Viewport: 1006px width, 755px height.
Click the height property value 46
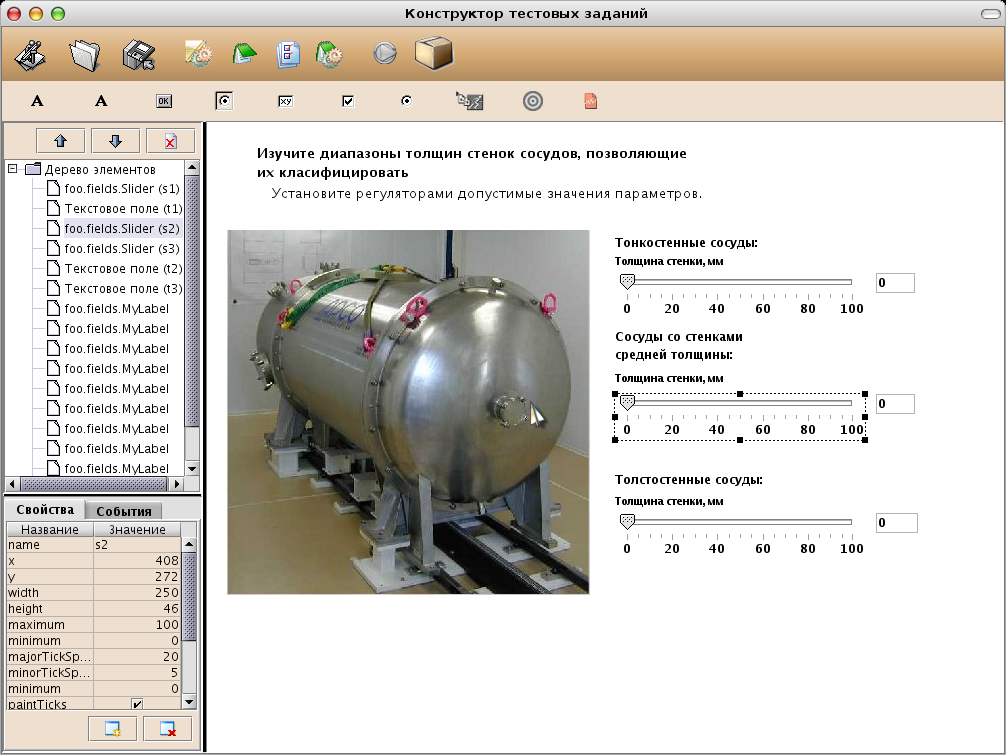tap(137, 609)
